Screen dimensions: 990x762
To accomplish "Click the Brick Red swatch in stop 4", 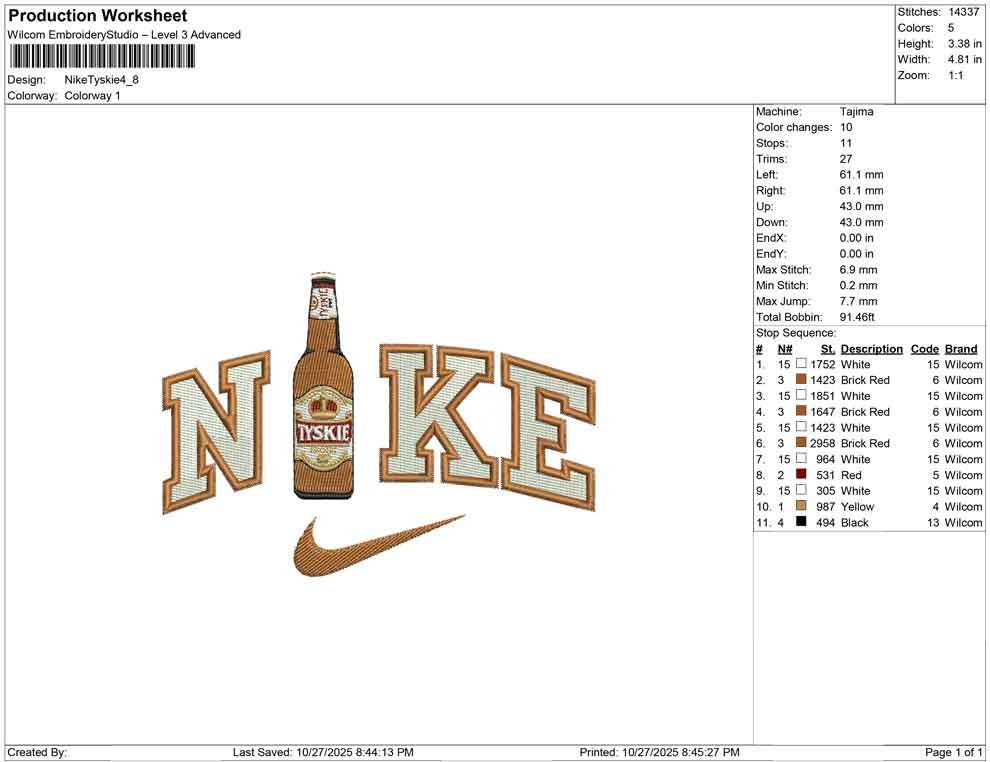I will tap(801, 411).
